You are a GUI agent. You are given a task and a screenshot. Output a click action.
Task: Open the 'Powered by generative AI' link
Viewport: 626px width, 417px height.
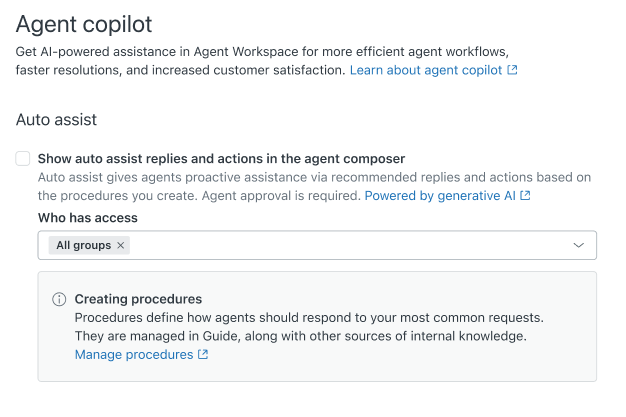point(440,196)
